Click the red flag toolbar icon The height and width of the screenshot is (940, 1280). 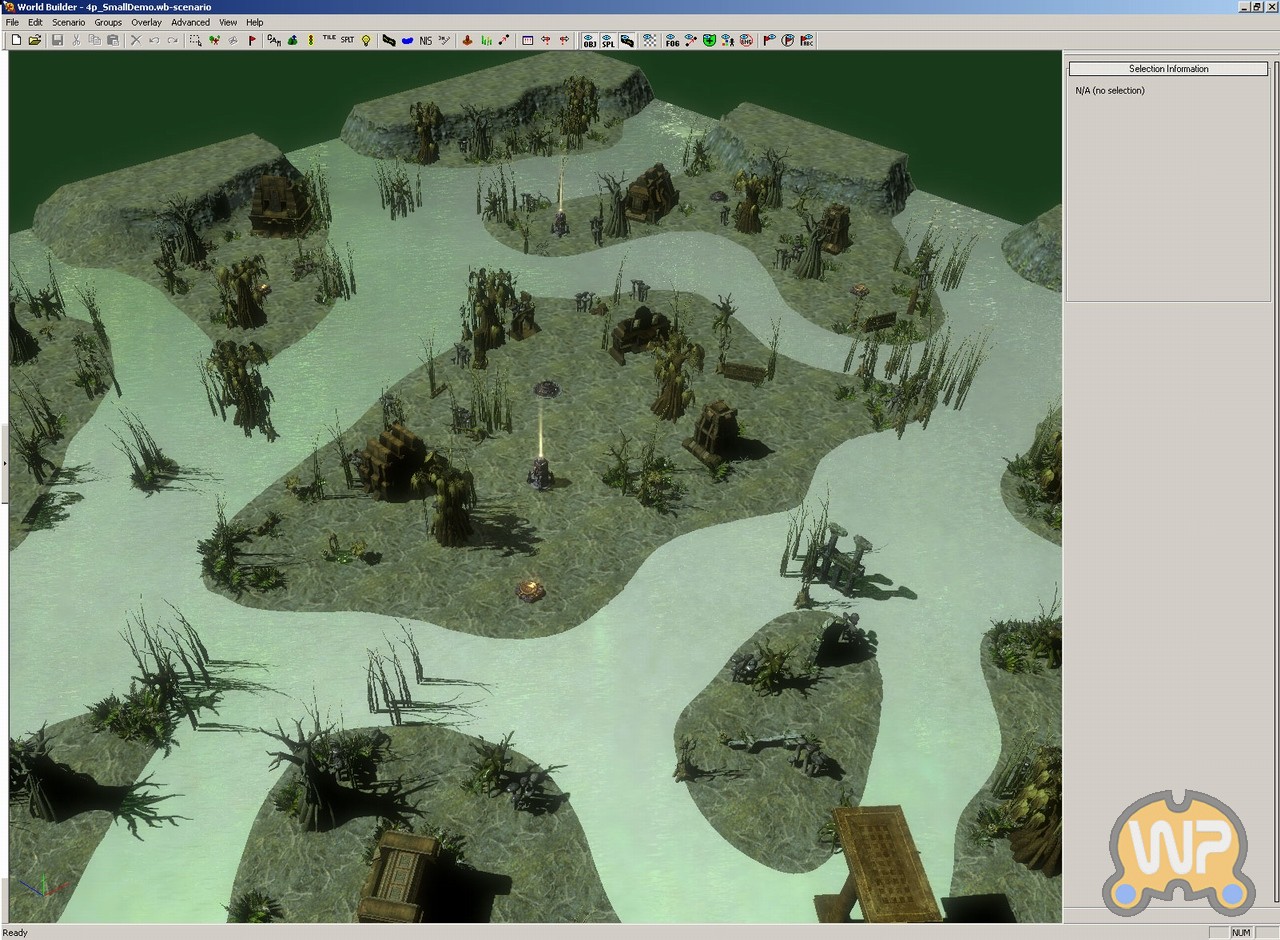[x=252, y=40]
